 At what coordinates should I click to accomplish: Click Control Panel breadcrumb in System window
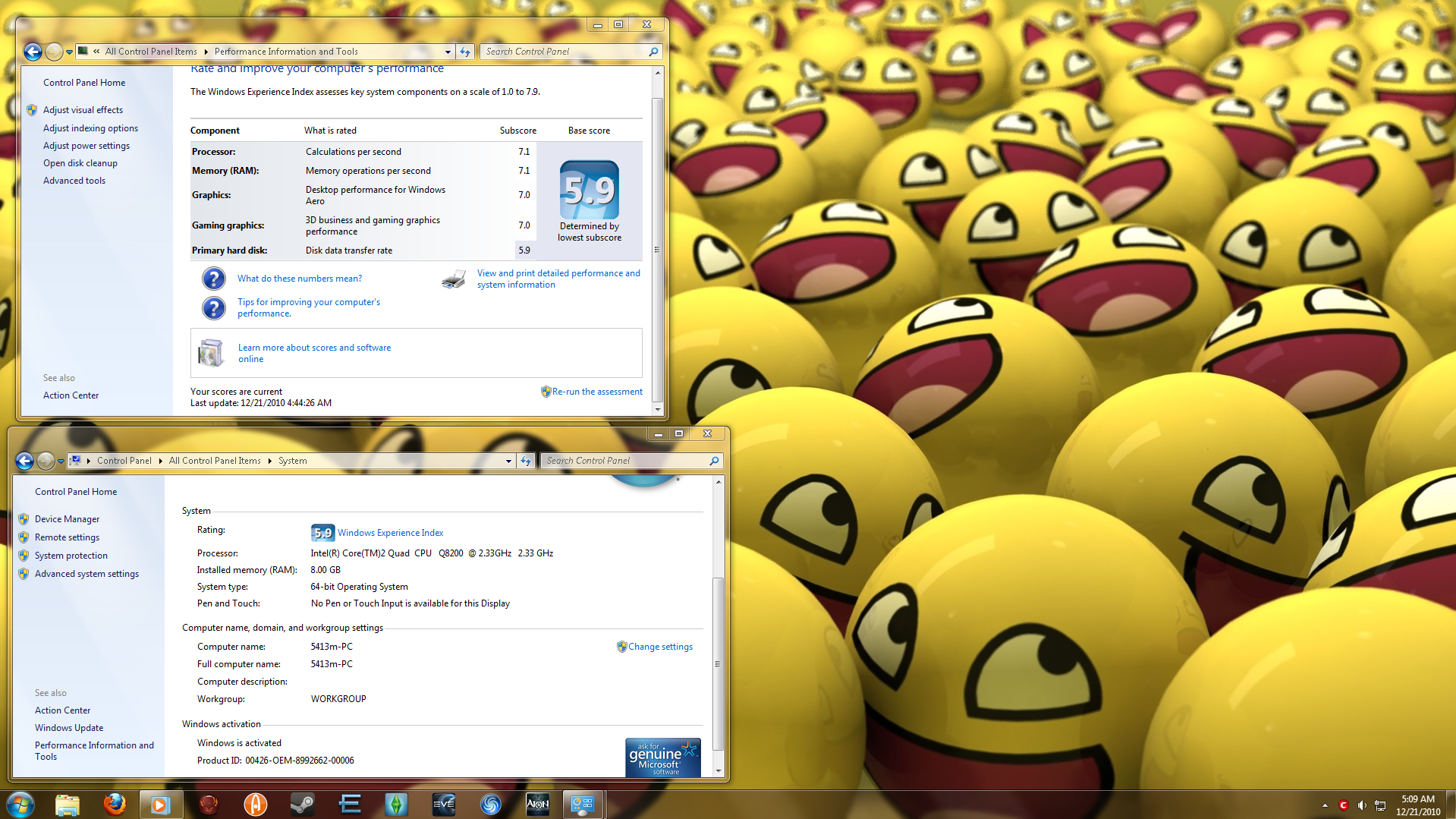point(124,461)
